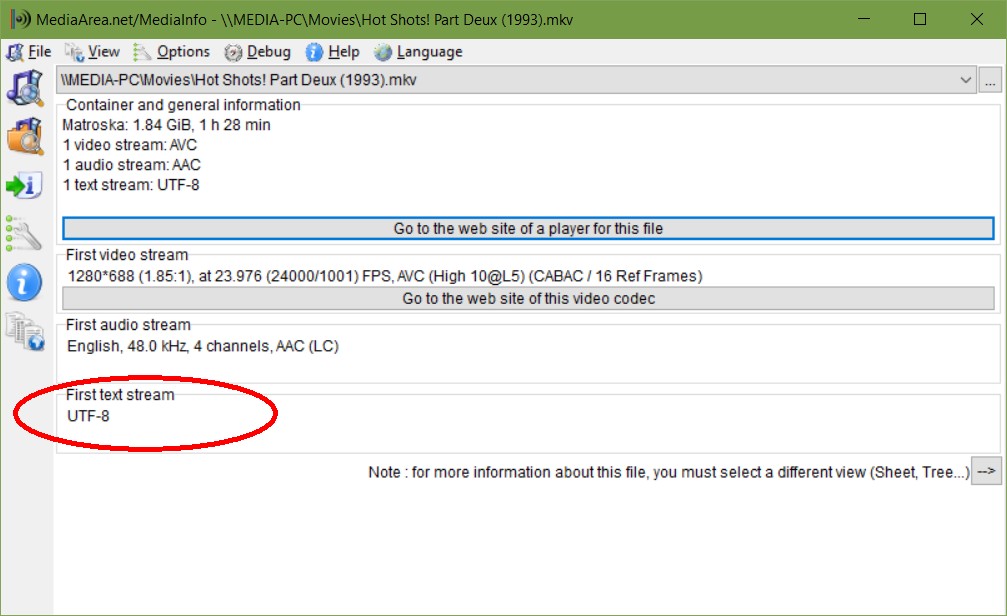The width and height of the screenshot is (1007, 616).
Task: Go to the web site of a player
Action: (x=528, y=229)
